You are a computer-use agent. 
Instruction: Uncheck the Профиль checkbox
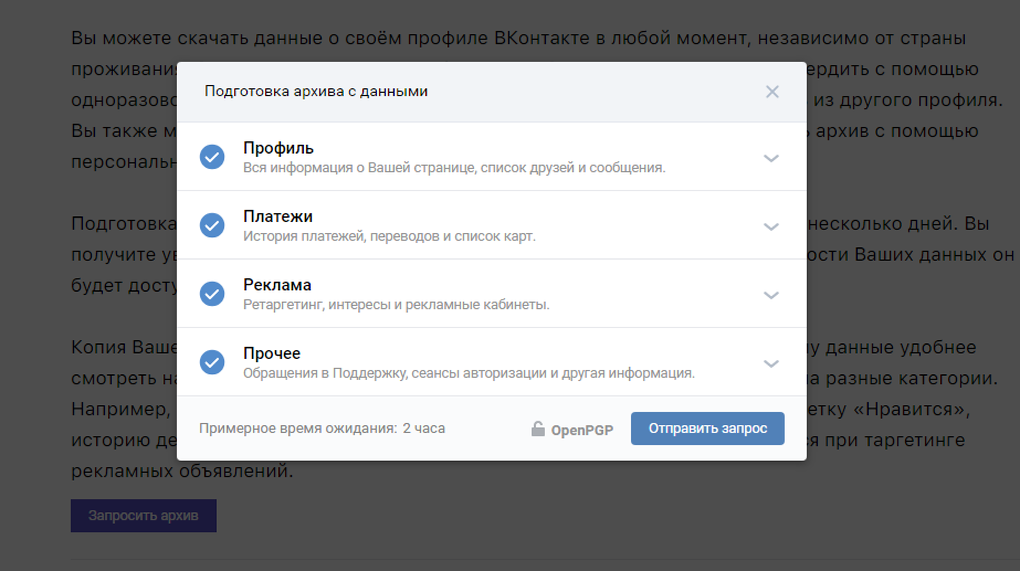[x=212, y=157]
